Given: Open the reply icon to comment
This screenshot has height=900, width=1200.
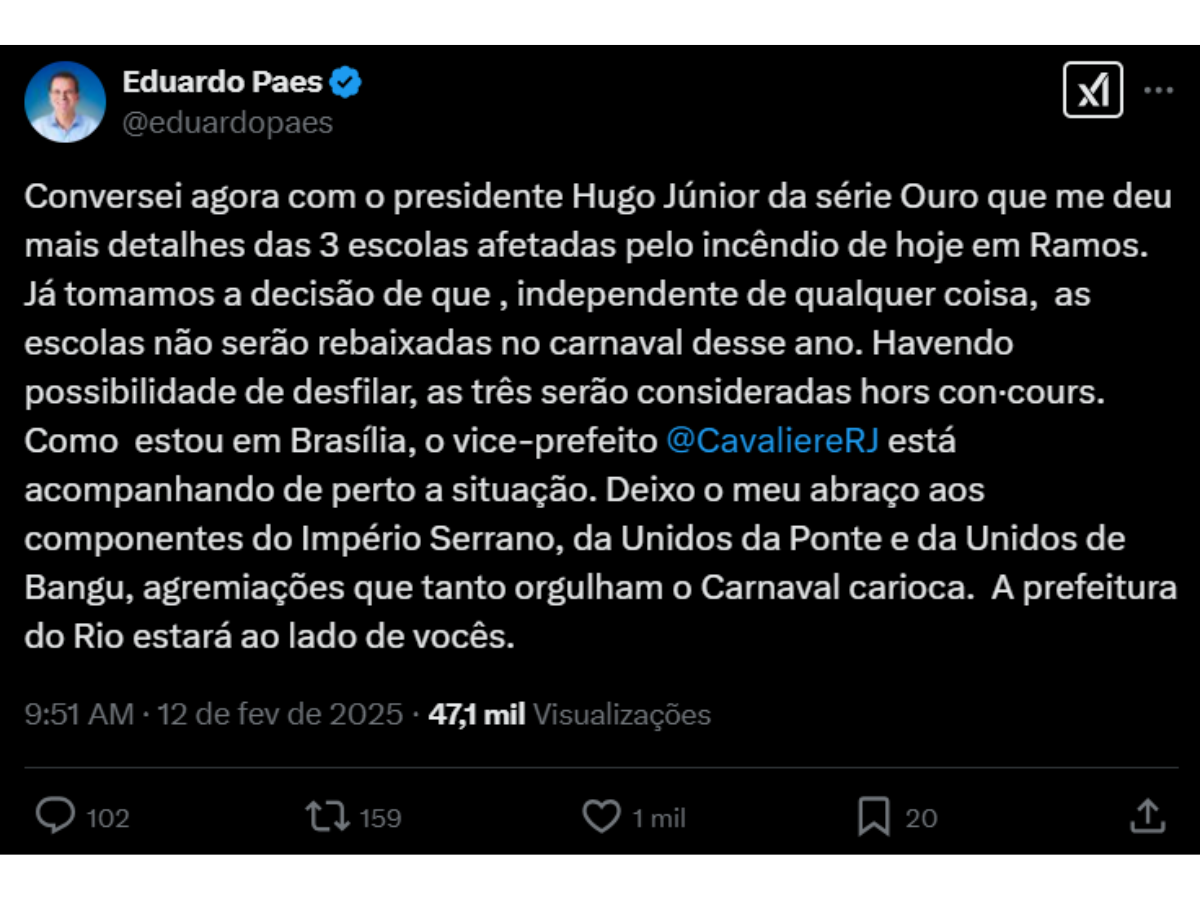Looking at the screenshot, I should pos(55,817).
